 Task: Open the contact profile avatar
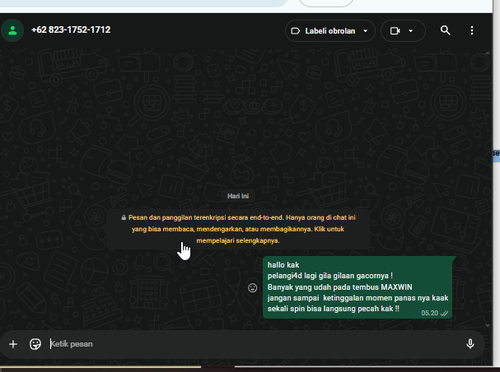[x=12, y=31]
